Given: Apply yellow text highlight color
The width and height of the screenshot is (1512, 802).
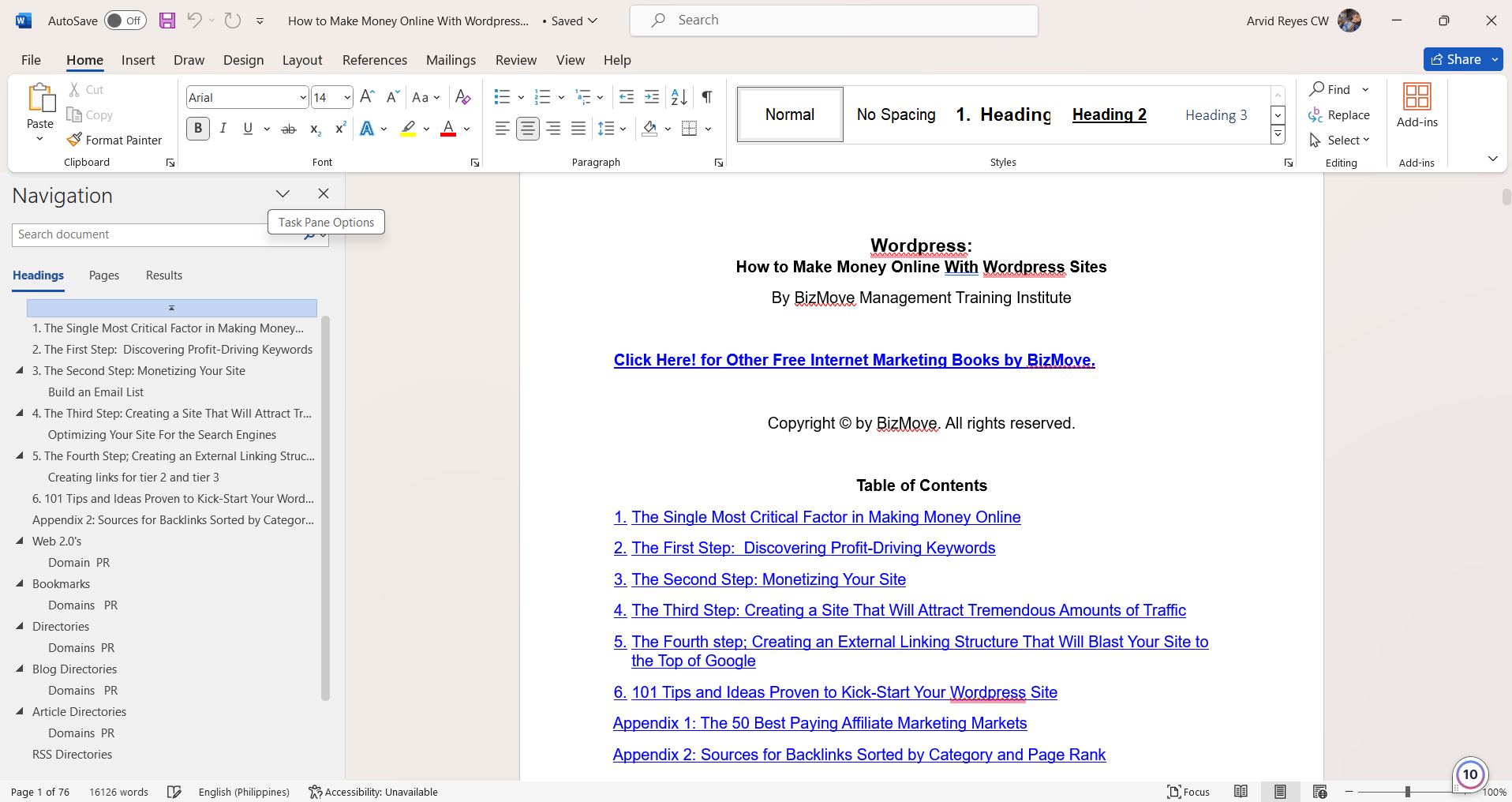Looking at the screenshot, I should point(408,129).
